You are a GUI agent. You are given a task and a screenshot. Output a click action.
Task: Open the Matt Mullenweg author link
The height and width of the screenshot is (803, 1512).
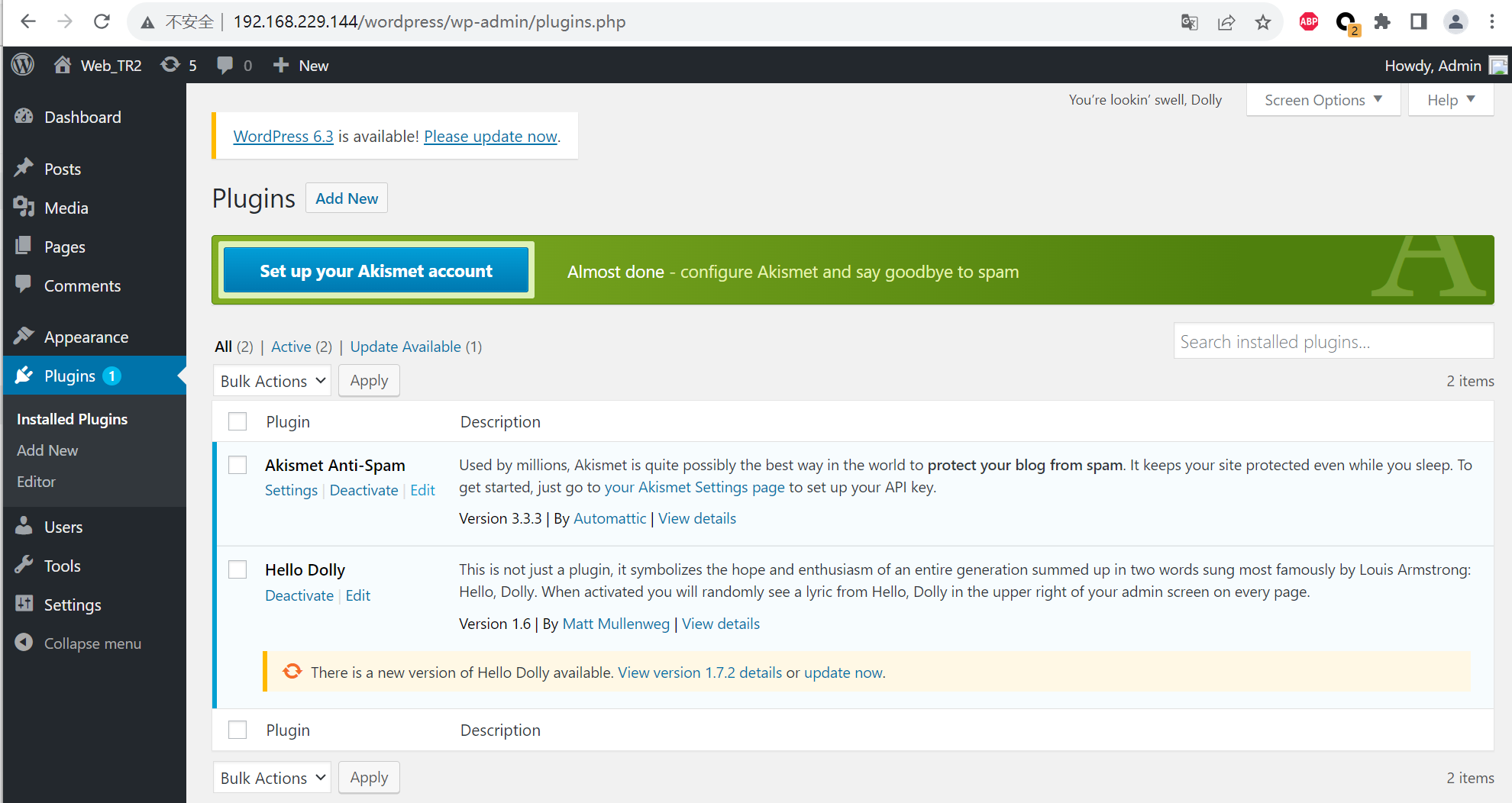(615, 624)
